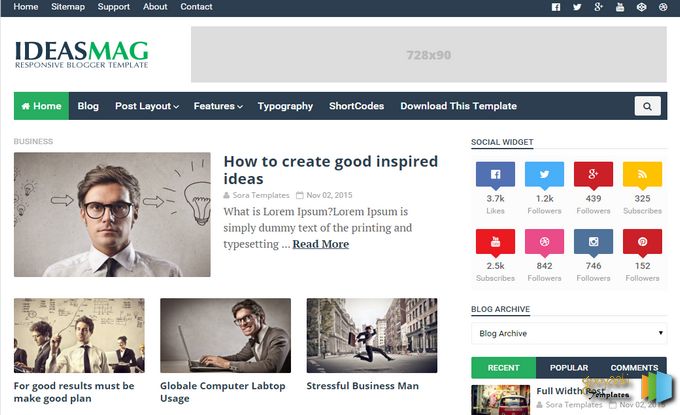Click Download This Template link
The image size is (680, 415).
pos(458,106)
